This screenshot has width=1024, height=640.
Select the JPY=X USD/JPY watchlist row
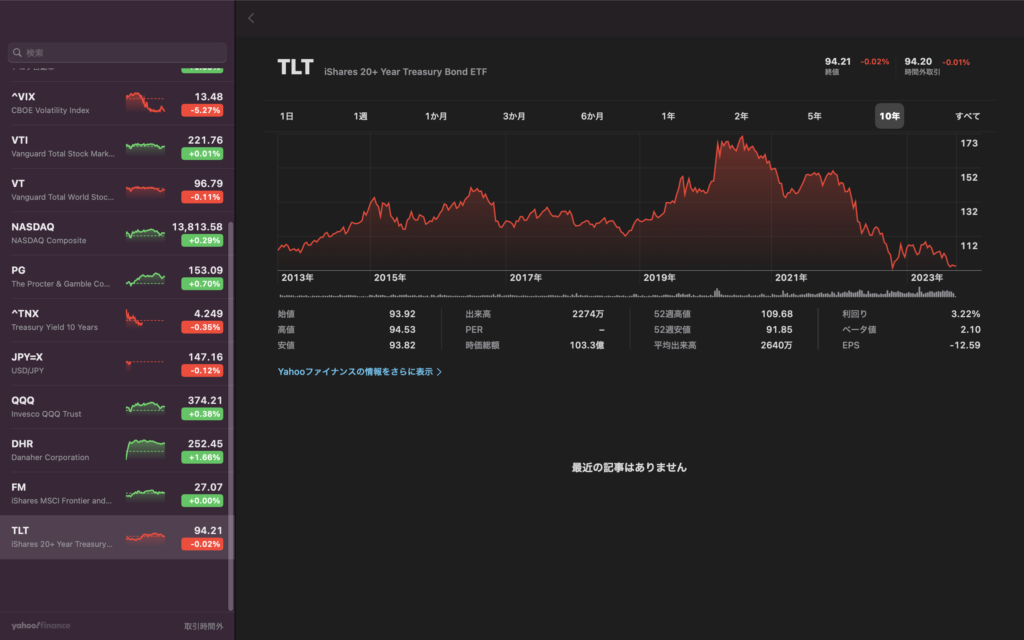tap(60, 363)
